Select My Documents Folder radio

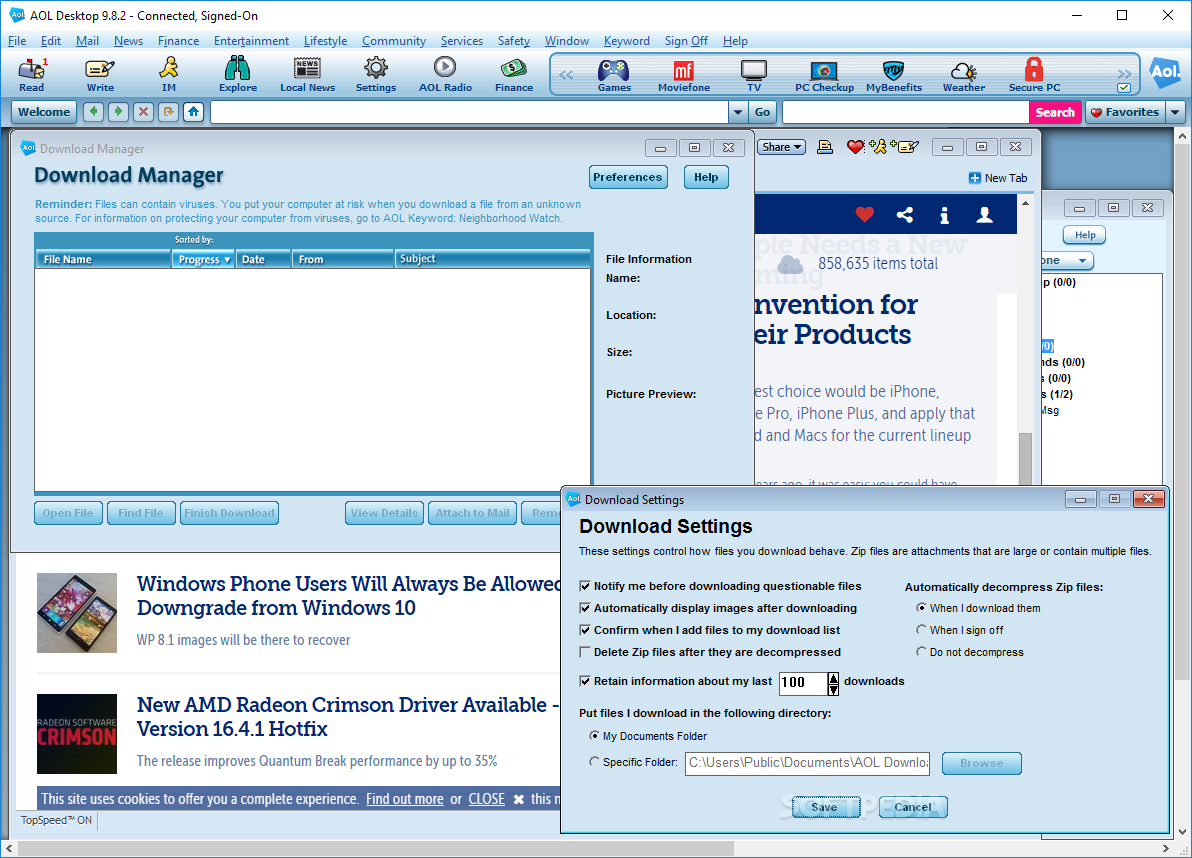click(x=594, y=736)
